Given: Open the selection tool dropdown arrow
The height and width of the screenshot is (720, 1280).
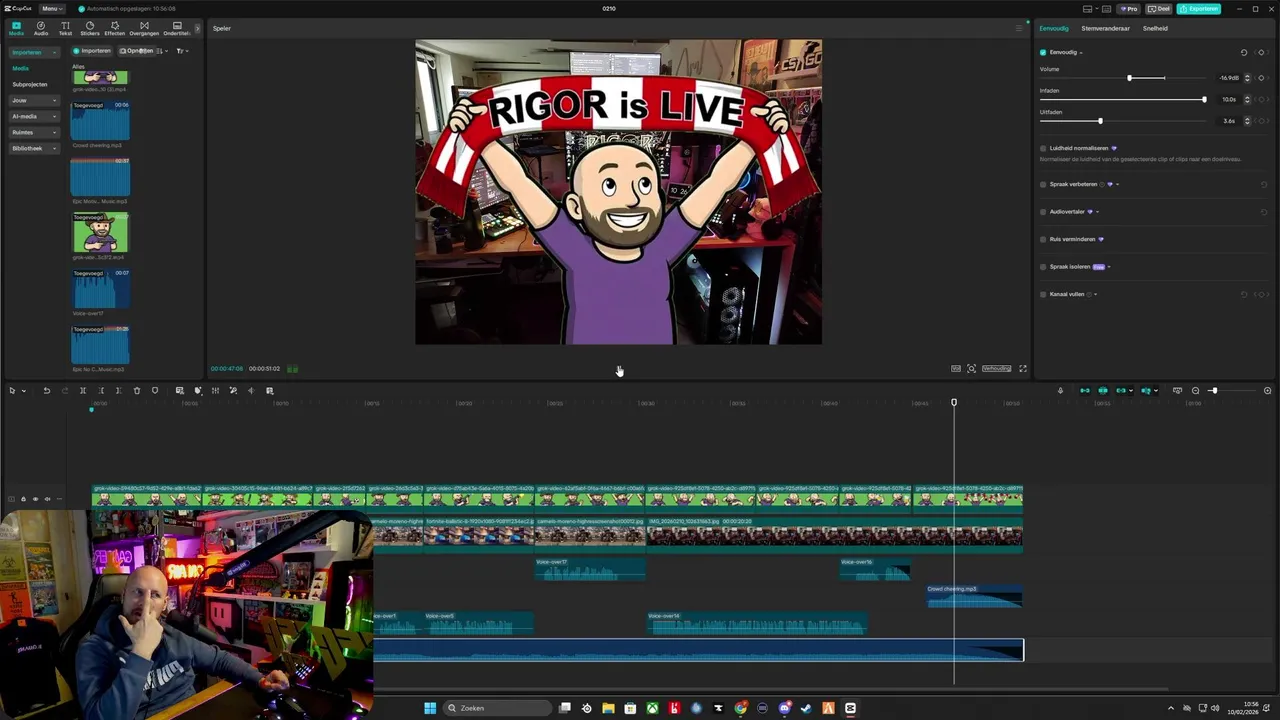Looking at the screenshot, I should point(25,390).
